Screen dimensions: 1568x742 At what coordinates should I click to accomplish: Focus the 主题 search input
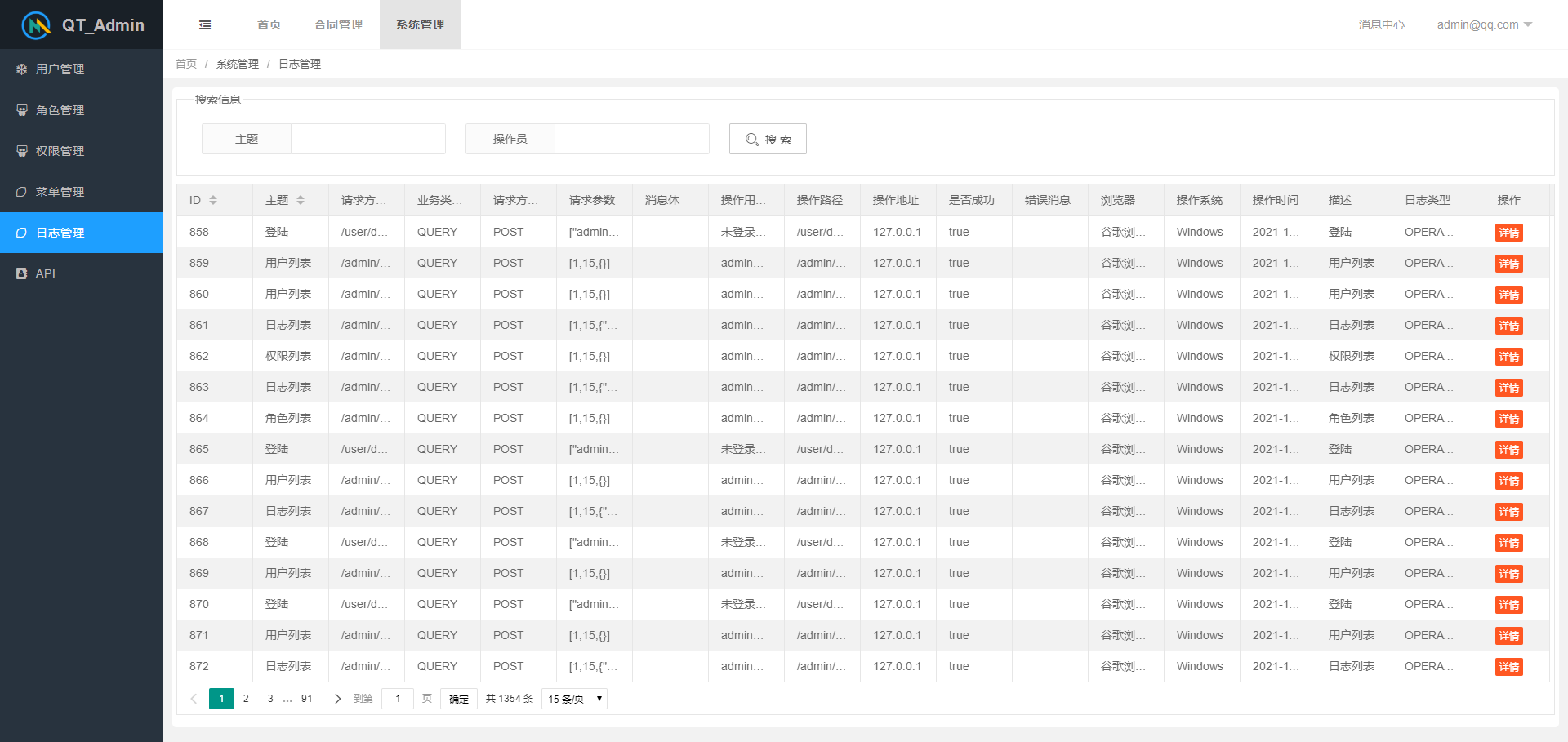coord(368,139)
